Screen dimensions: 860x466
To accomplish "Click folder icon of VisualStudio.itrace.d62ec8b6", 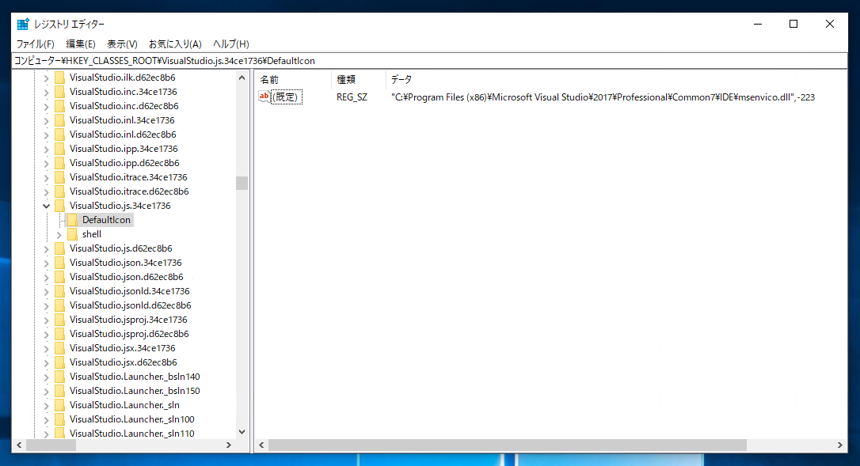I will tap(60, 191).
